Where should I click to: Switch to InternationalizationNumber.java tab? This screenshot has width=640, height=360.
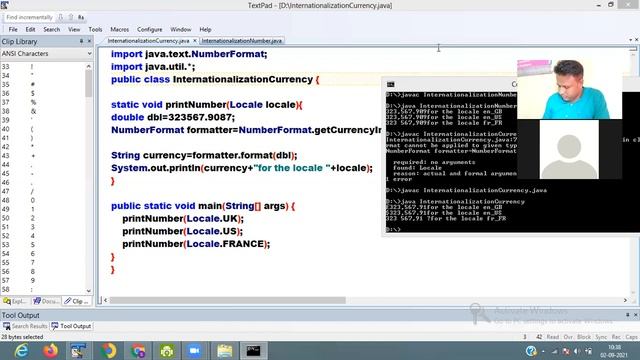pos(242,41)
